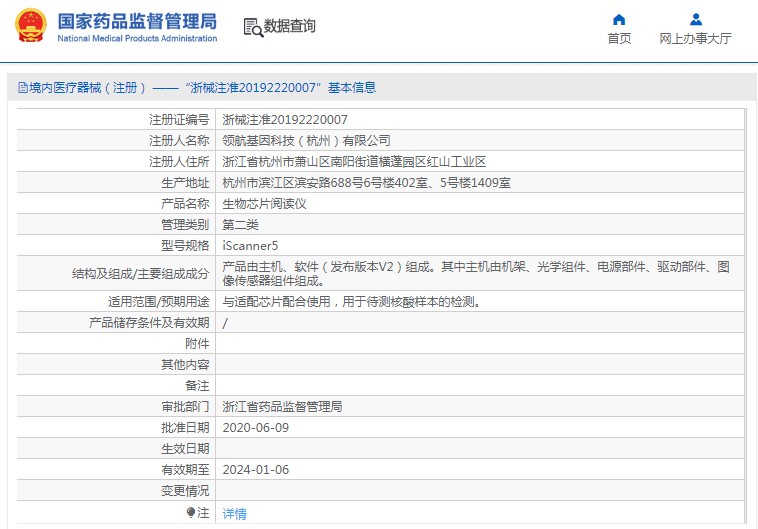Screen dimensions: 758x529
Task: Click the 注册人住所 row label
Action: (x=179, y=162)
